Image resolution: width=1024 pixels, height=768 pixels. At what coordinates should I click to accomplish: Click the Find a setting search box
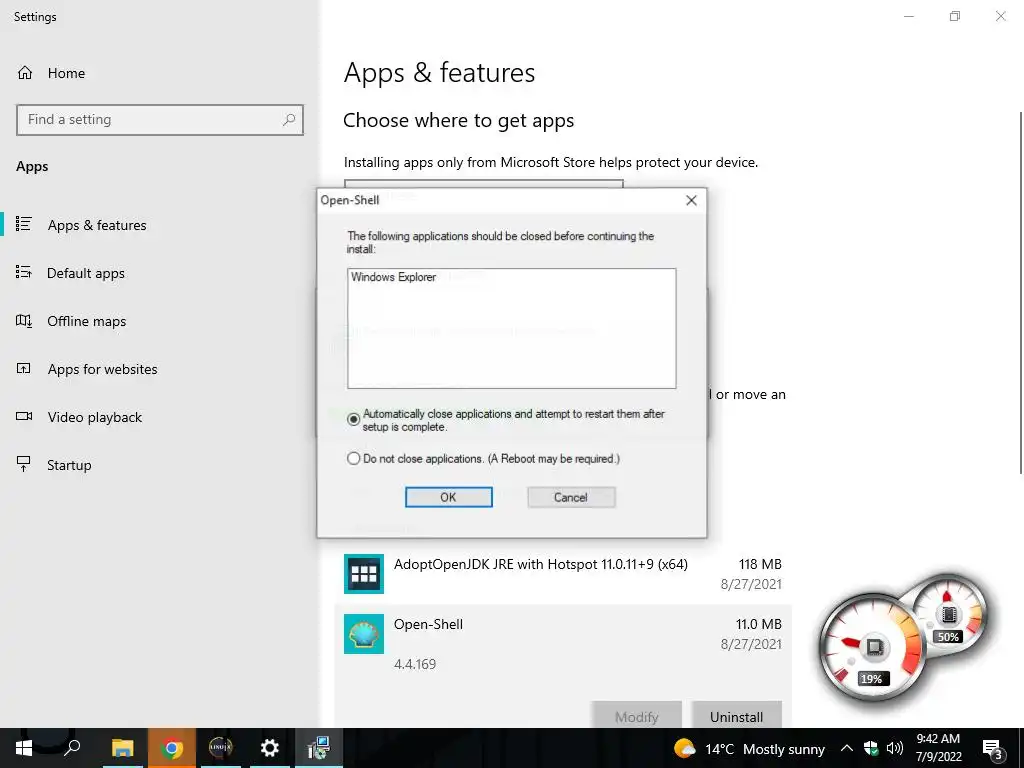(159, 120)
